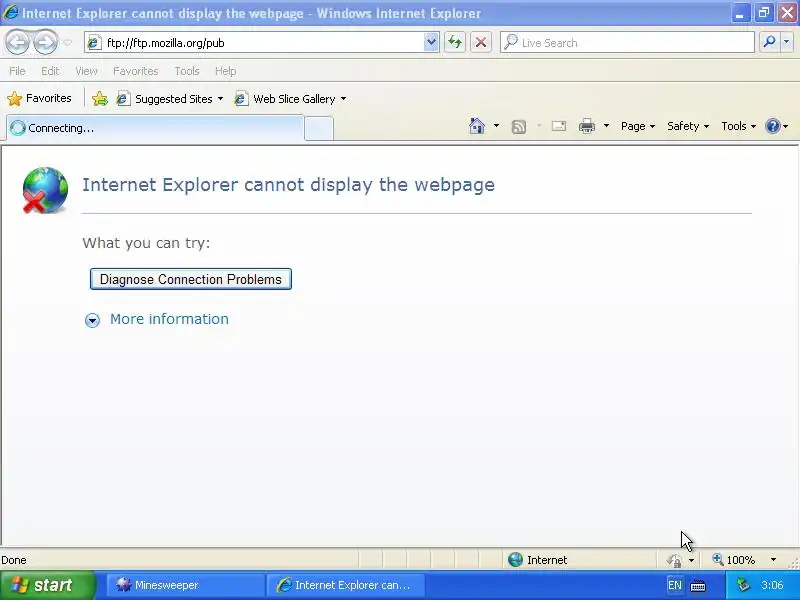This screenshot has width=800, height=600.
Task: Expand the More information arrow icon
Action: point(92,320)
